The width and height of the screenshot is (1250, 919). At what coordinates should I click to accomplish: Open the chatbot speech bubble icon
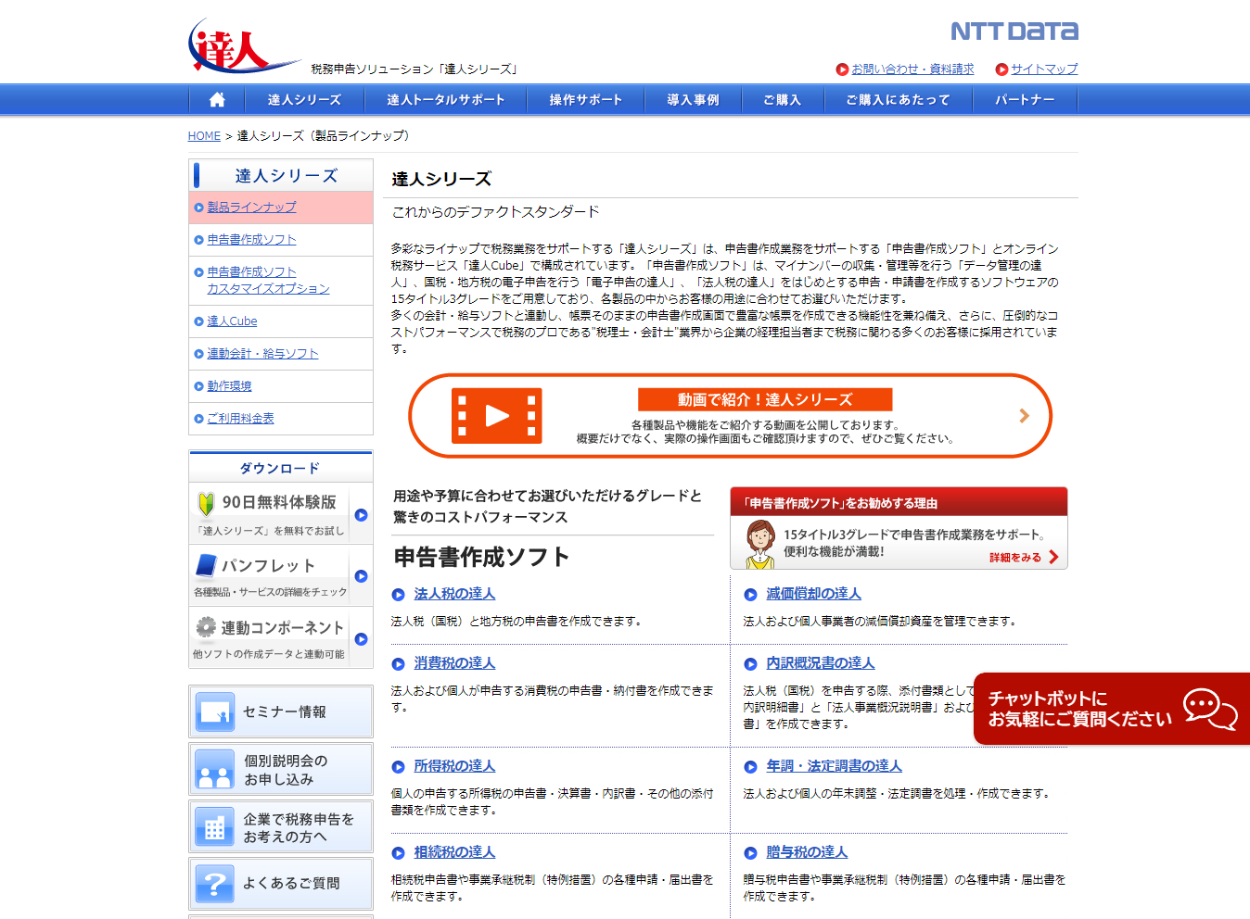[x=1210, y=708]
